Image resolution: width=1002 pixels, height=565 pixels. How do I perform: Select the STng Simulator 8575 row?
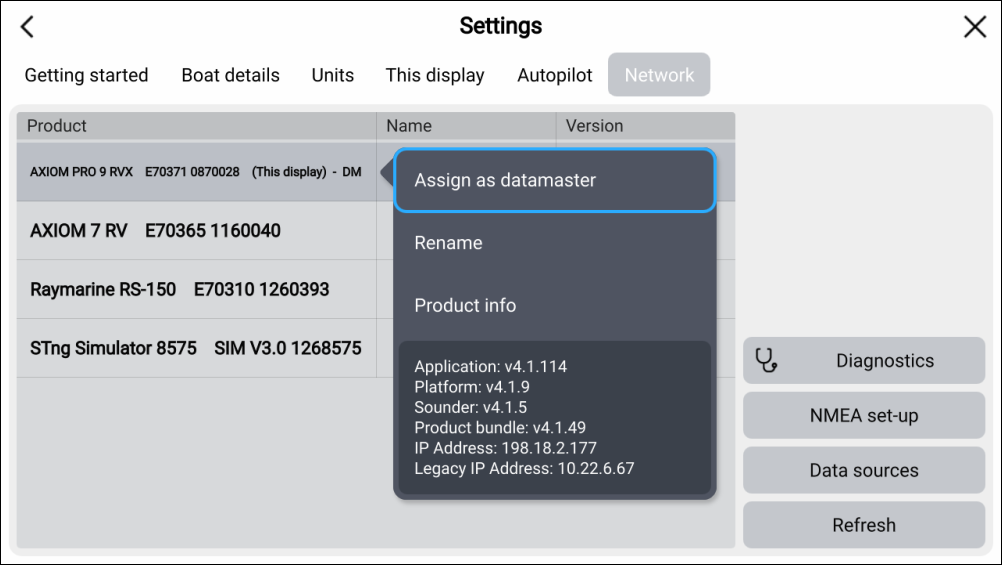tap(196, 349)
